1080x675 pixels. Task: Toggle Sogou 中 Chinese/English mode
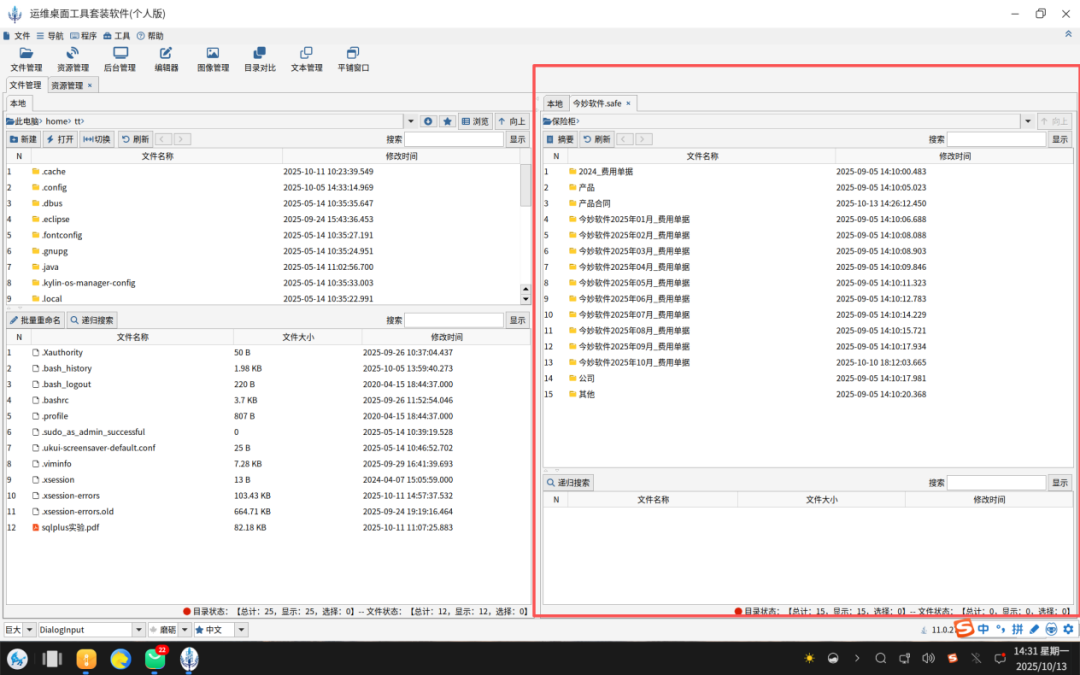coord(983,629)
